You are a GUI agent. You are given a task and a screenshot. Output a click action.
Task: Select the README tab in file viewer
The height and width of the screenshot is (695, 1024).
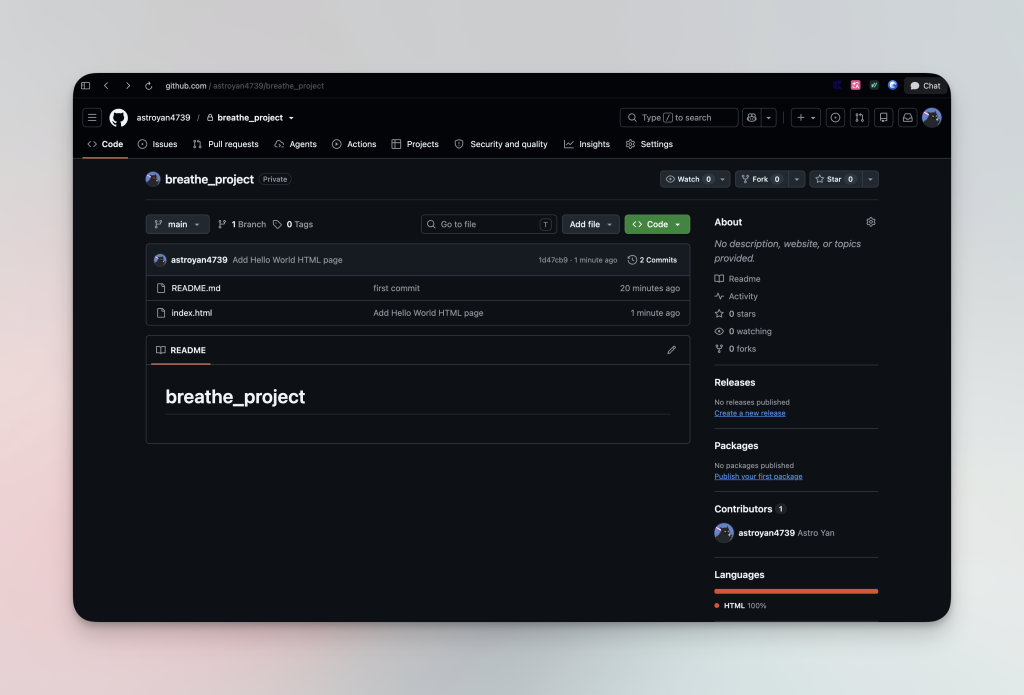(181, 350)
